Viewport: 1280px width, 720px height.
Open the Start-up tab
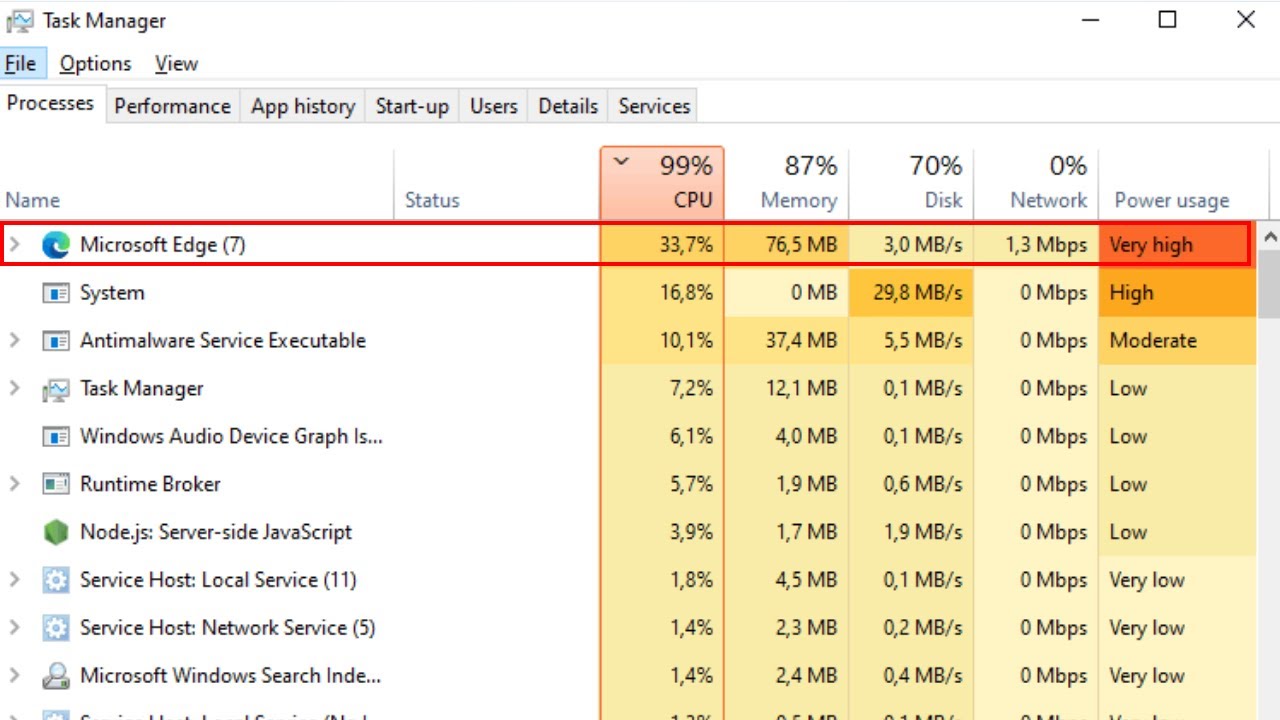(x=412, y=106)
